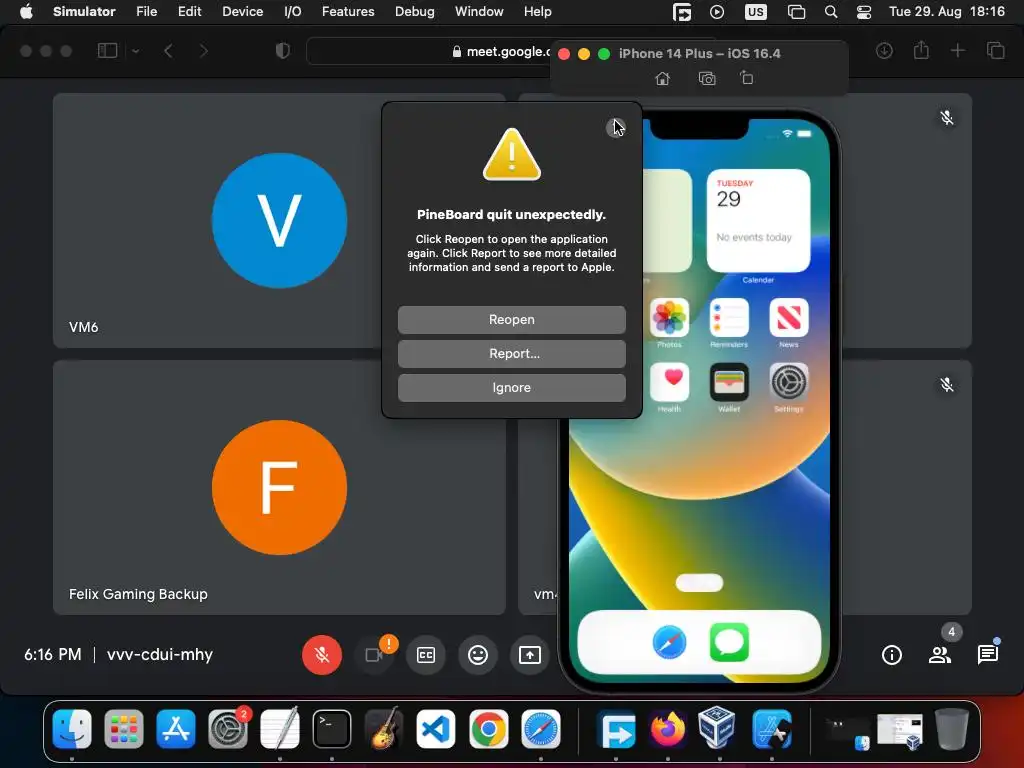Viewport: 1024px width, 768px height.
Task: Open News app on iPhone simulator
Action: tap(788, 317)
